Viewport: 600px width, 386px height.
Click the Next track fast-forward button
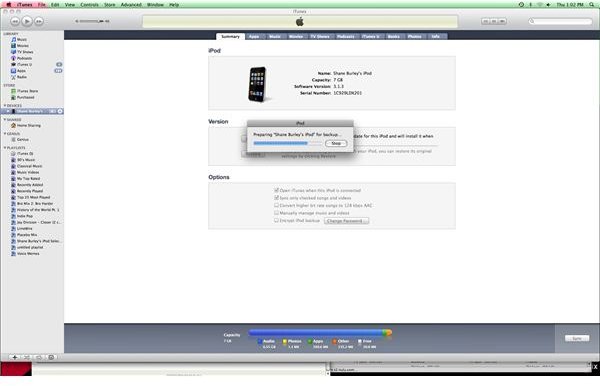tap(39, 21)
